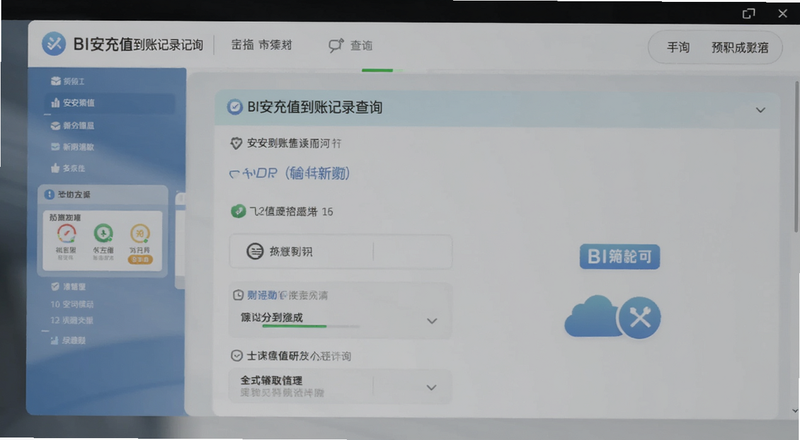Select the highlighted sidebar item with bar chart icon
The height and width of the screenshot is (440, 800).
tap(109, 103)
